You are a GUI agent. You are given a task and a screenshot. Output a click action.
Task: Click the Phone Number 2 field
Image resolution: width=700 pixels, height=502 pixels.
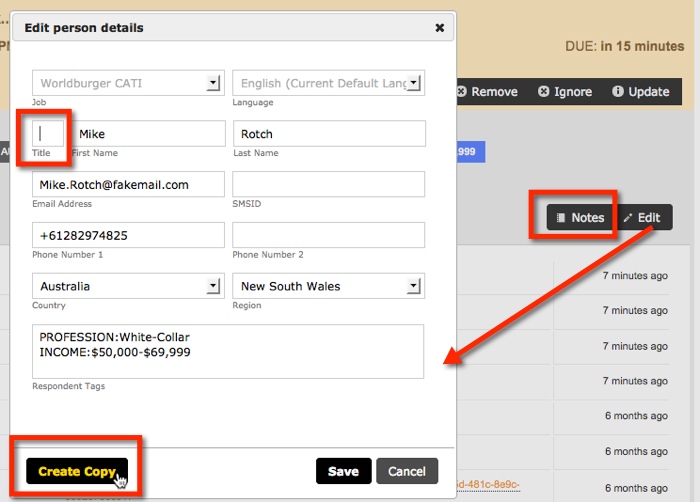pyautogui.click(x=329, y=236)
